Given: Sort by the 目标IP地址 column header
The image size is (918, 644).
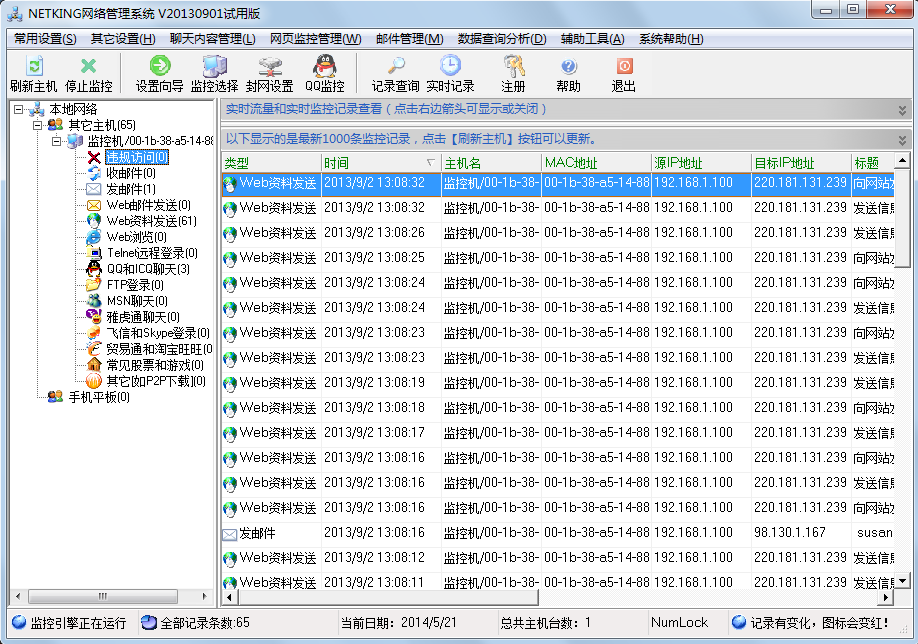Looking at the screenshot, I should click(x=801, y=163).
